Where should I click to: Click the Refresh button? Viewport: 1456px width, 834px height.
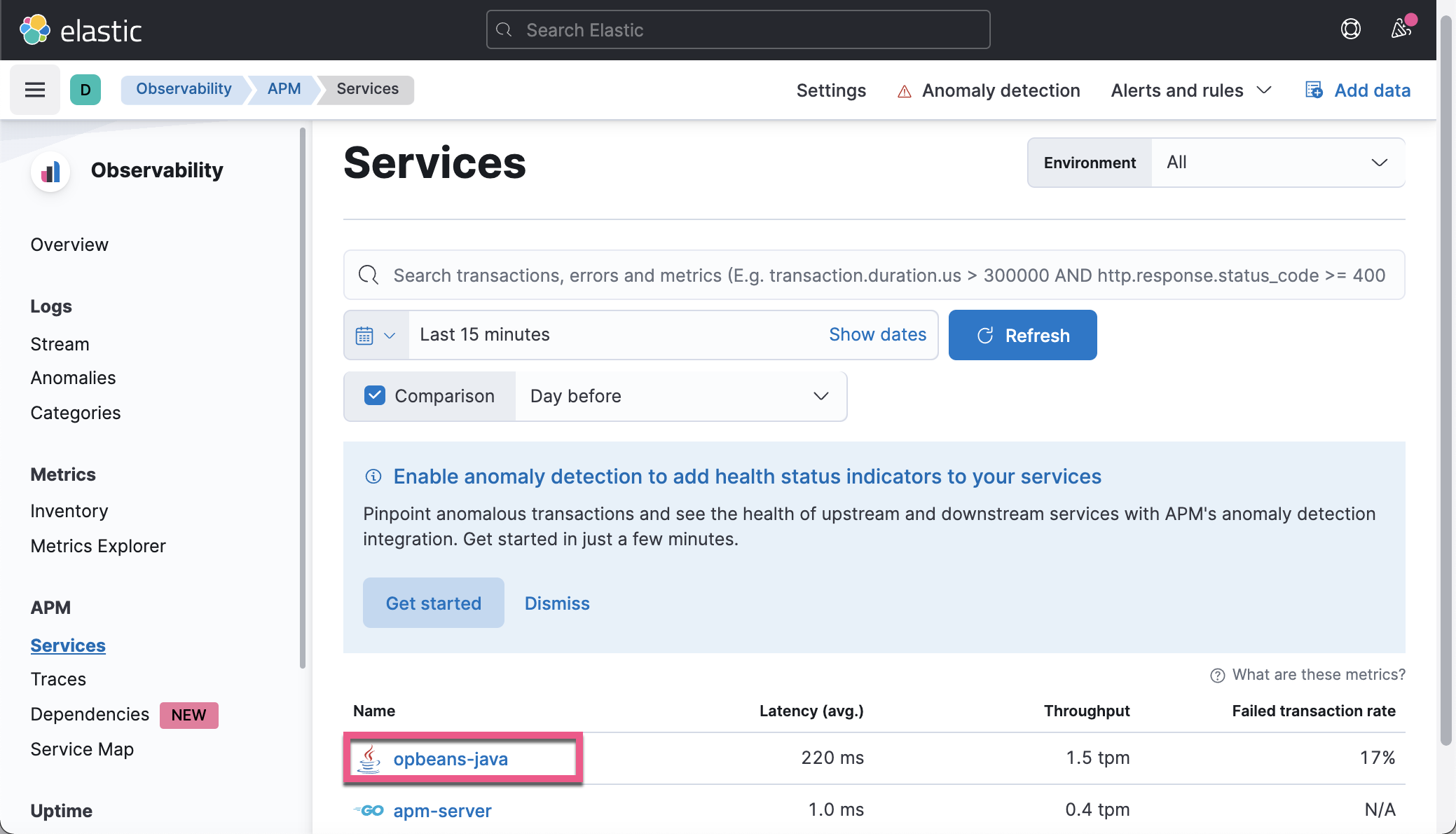point(1022,335)
